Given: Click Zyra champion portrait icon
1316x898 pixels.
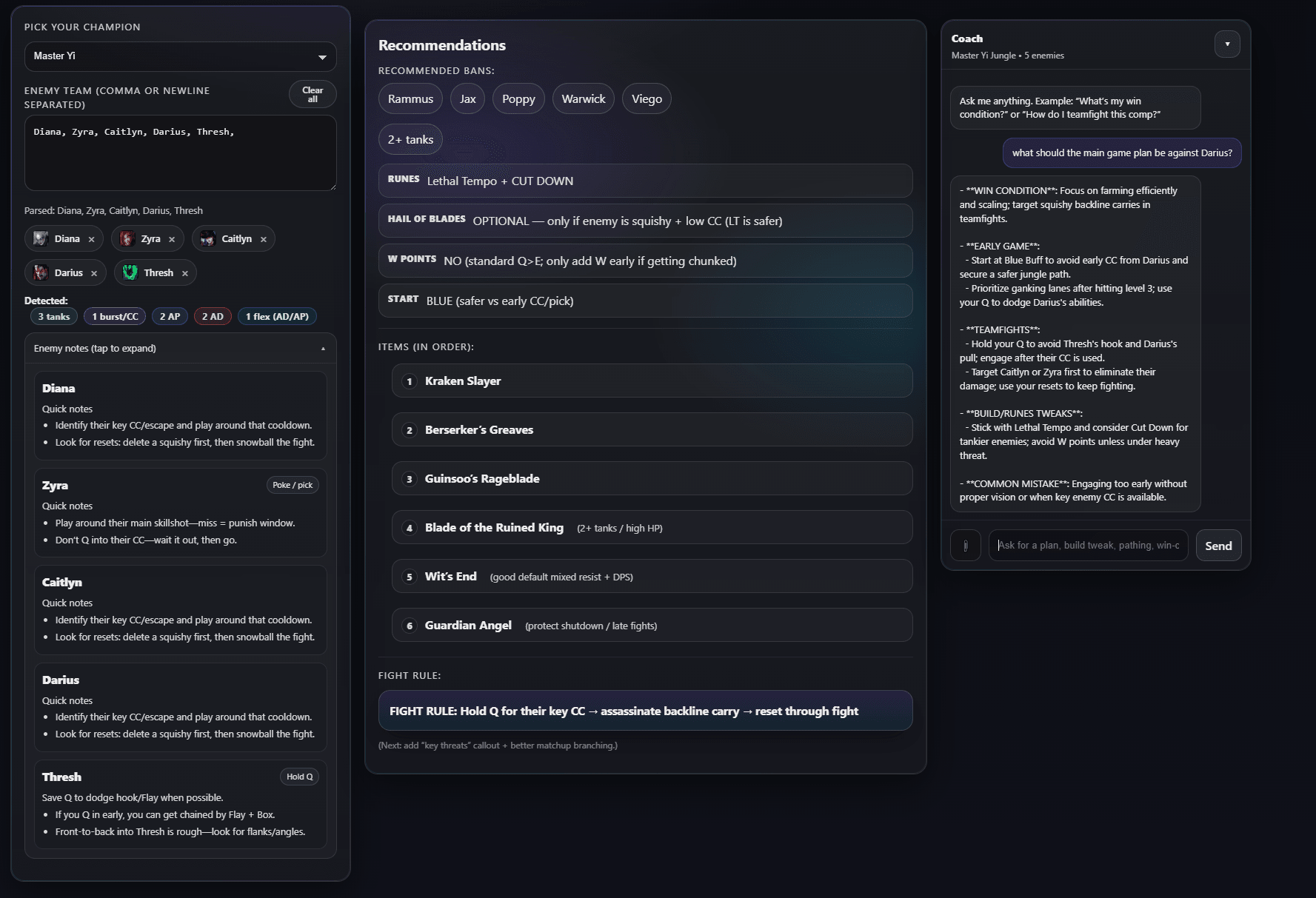Looking at the screenshot, I should coord(127,238).
